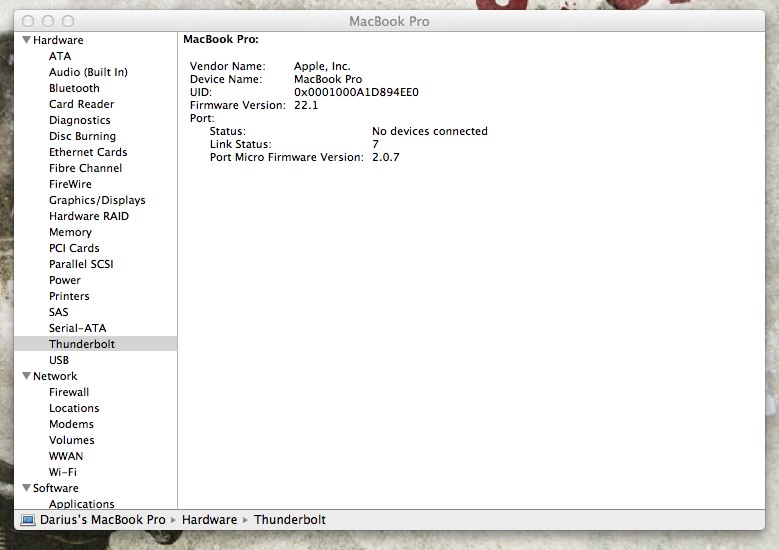
Task: Click Hardware in the path bar
Action: pos(209,520)
